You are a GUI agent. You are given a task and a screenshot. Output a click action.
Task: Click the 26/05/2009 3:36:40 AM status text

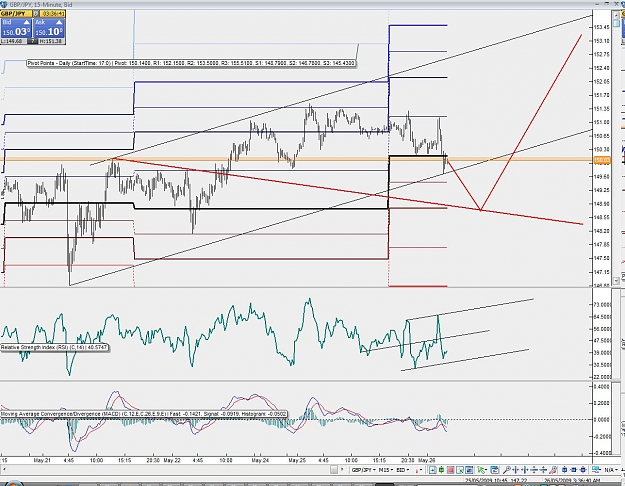click(x=572, y=480)
